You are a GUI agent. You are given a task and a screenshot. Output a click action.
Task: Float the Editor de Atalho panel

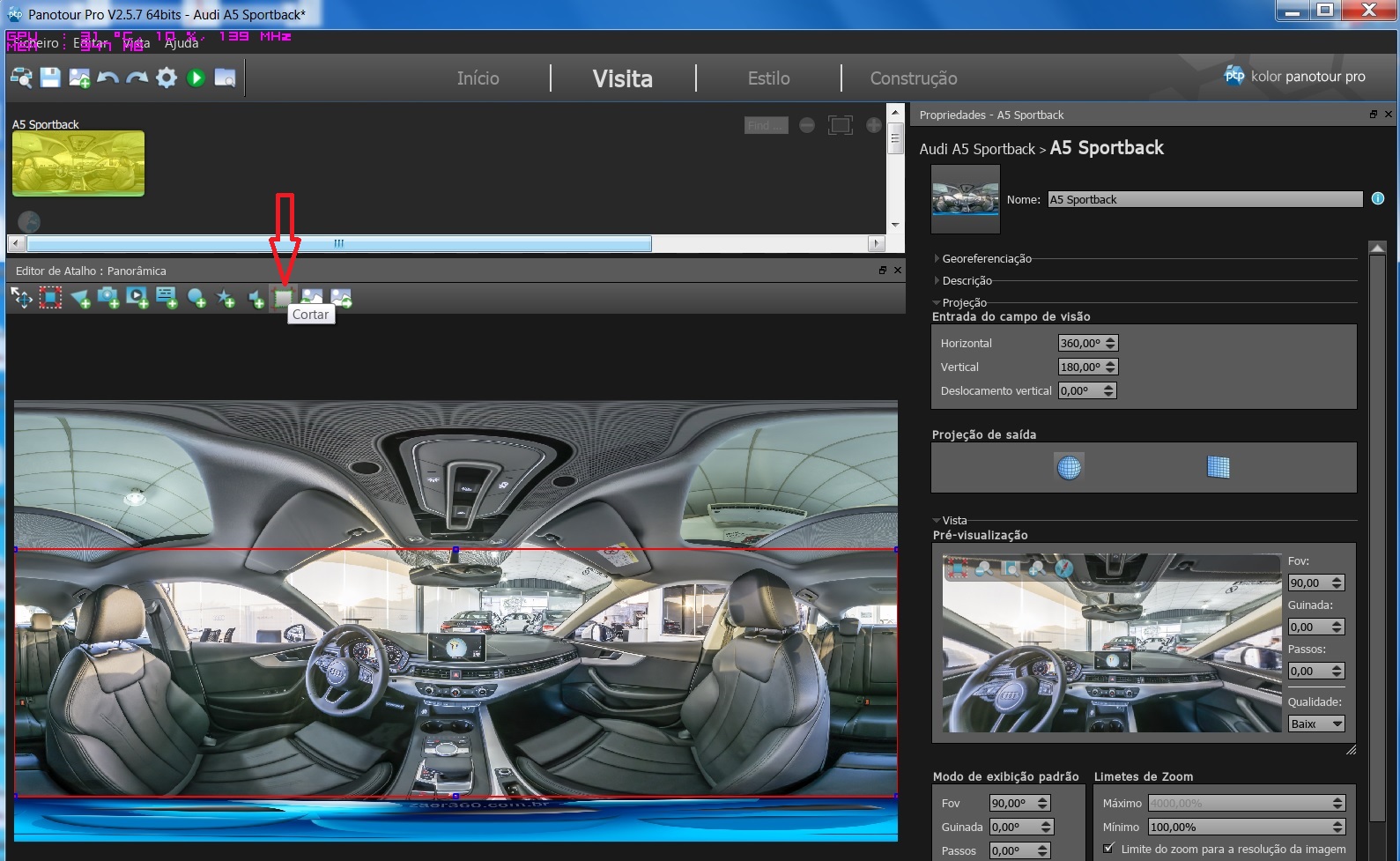coord(882,271)
